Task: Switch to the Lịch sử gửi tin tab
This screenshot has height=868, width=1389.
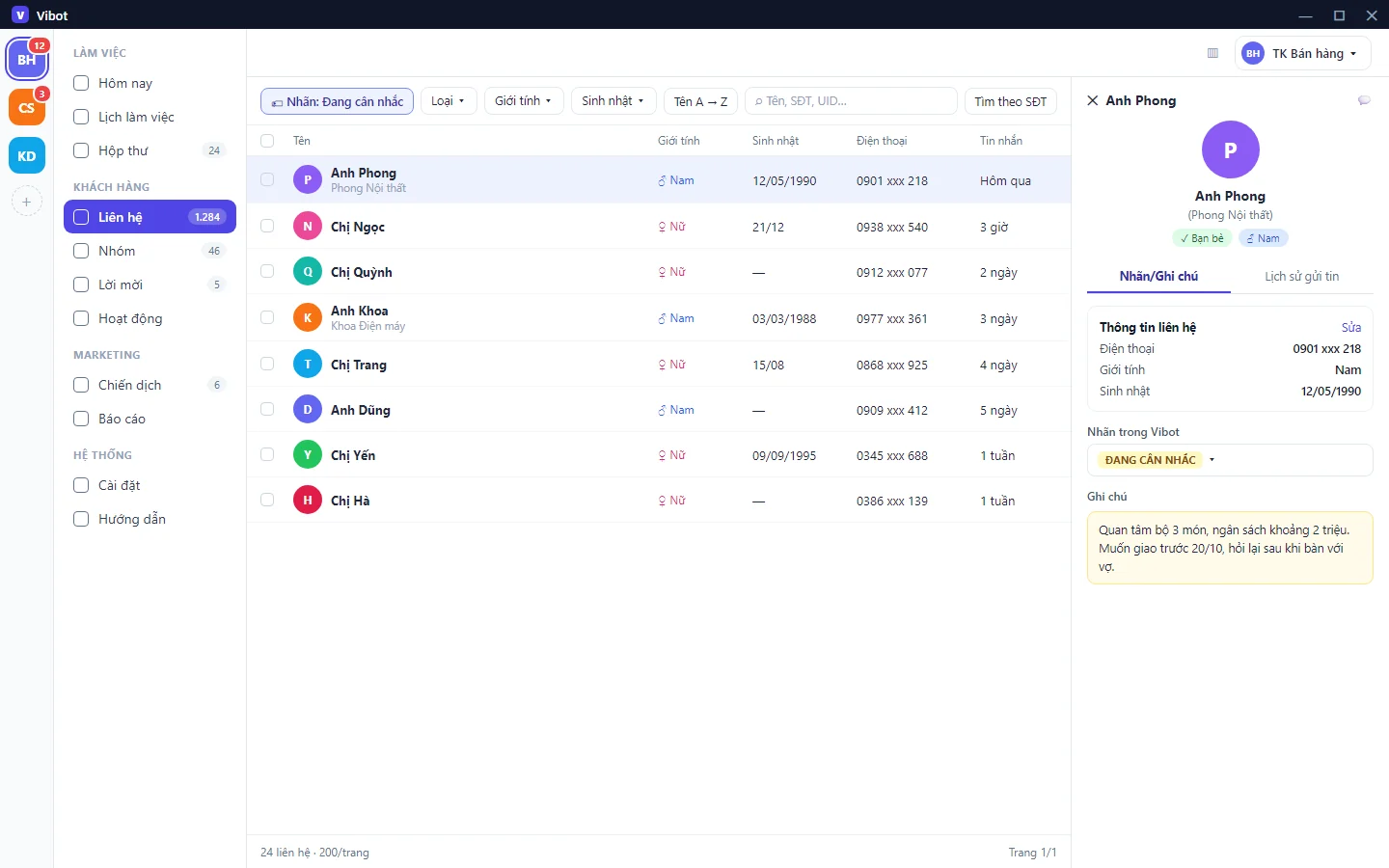Action: [1301, 277]
